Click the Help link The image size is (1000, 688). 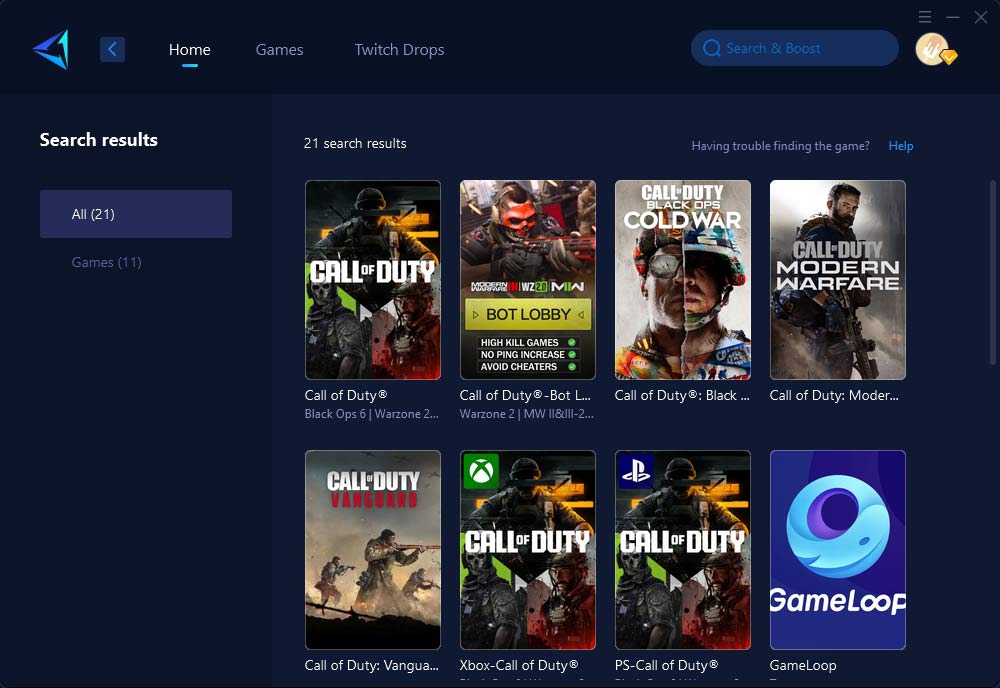pyautogui.click(x=901, y=146)
